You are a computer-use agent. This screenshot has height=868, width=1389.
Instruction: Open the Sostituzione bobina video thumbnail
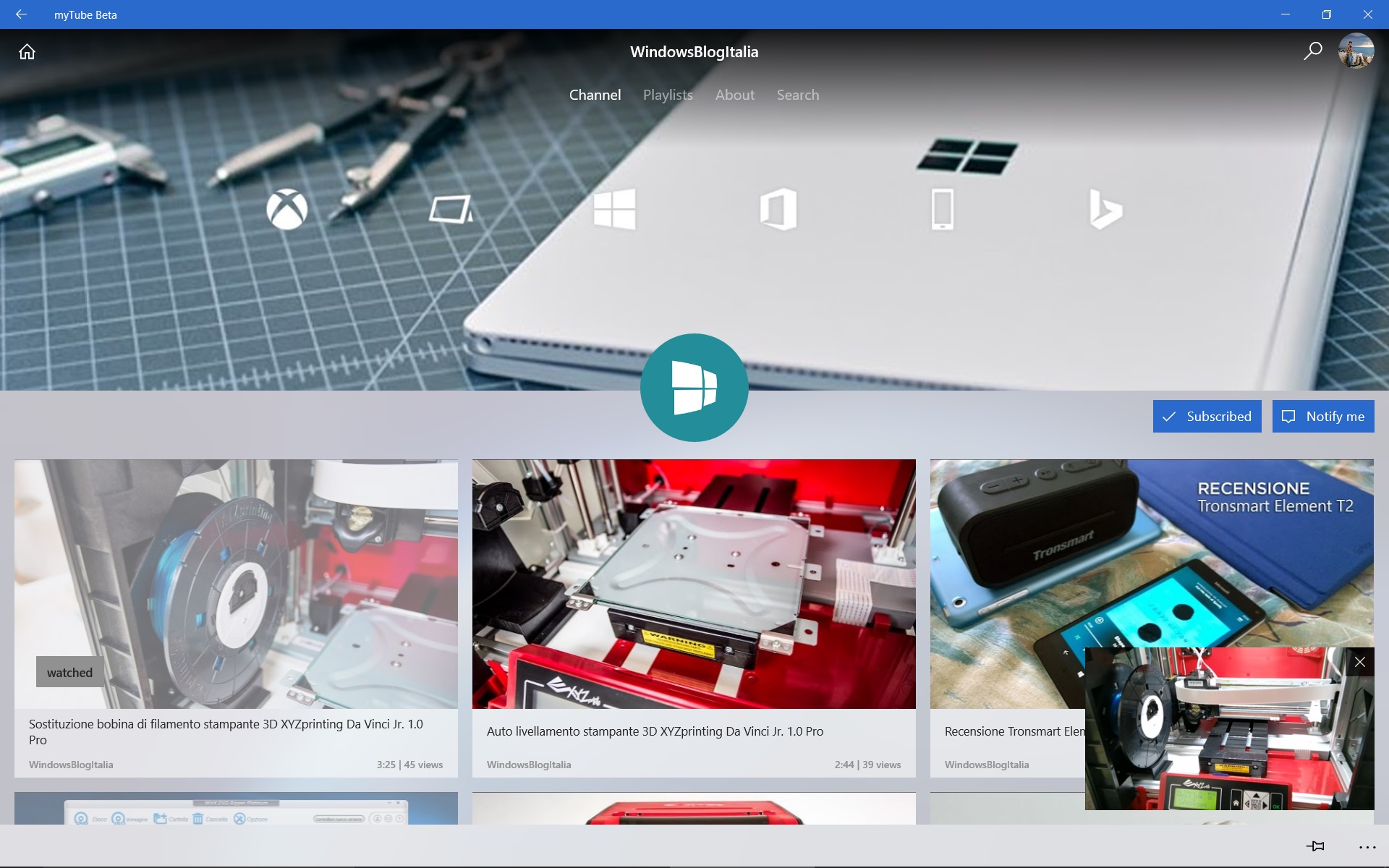[236, 584]
